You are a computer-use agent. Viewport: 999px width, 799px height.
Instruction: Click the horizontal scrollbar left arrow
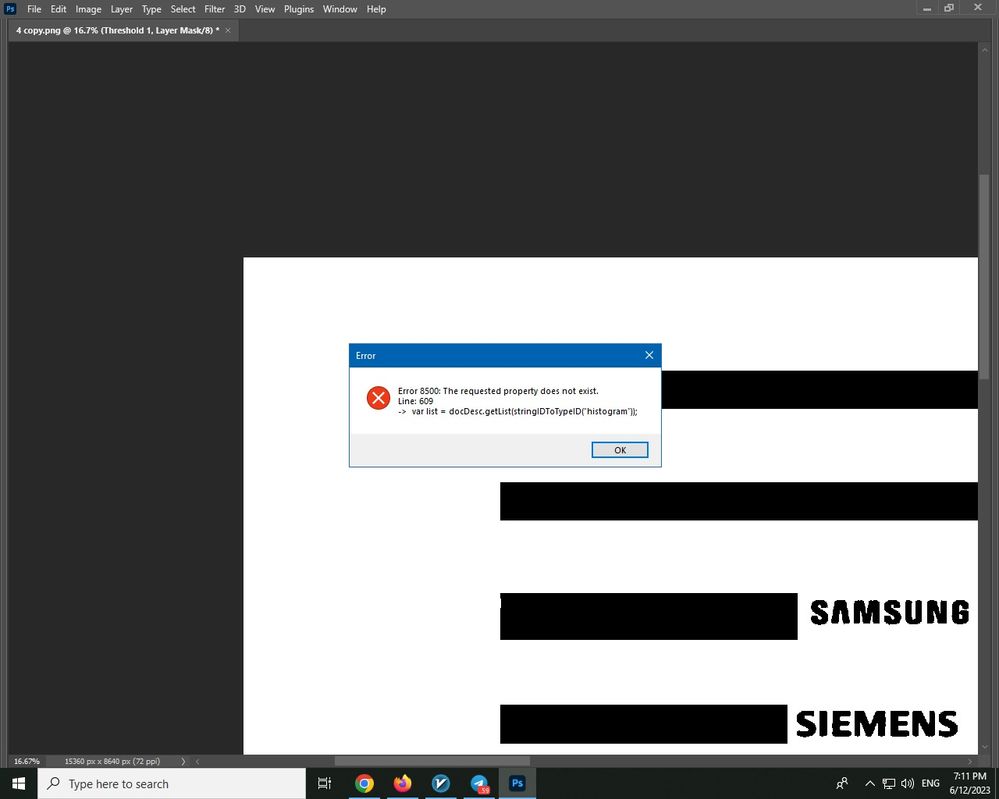click(198, 761)
